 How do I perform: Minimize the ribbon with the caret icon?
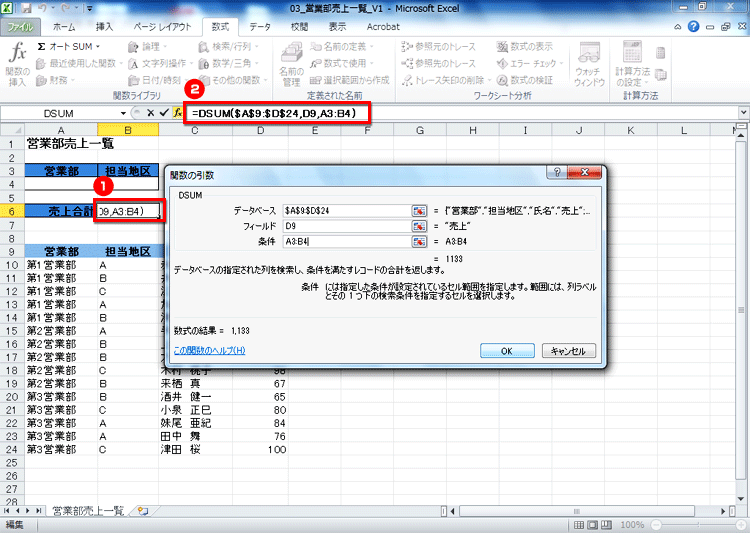[x=678, y=27]
